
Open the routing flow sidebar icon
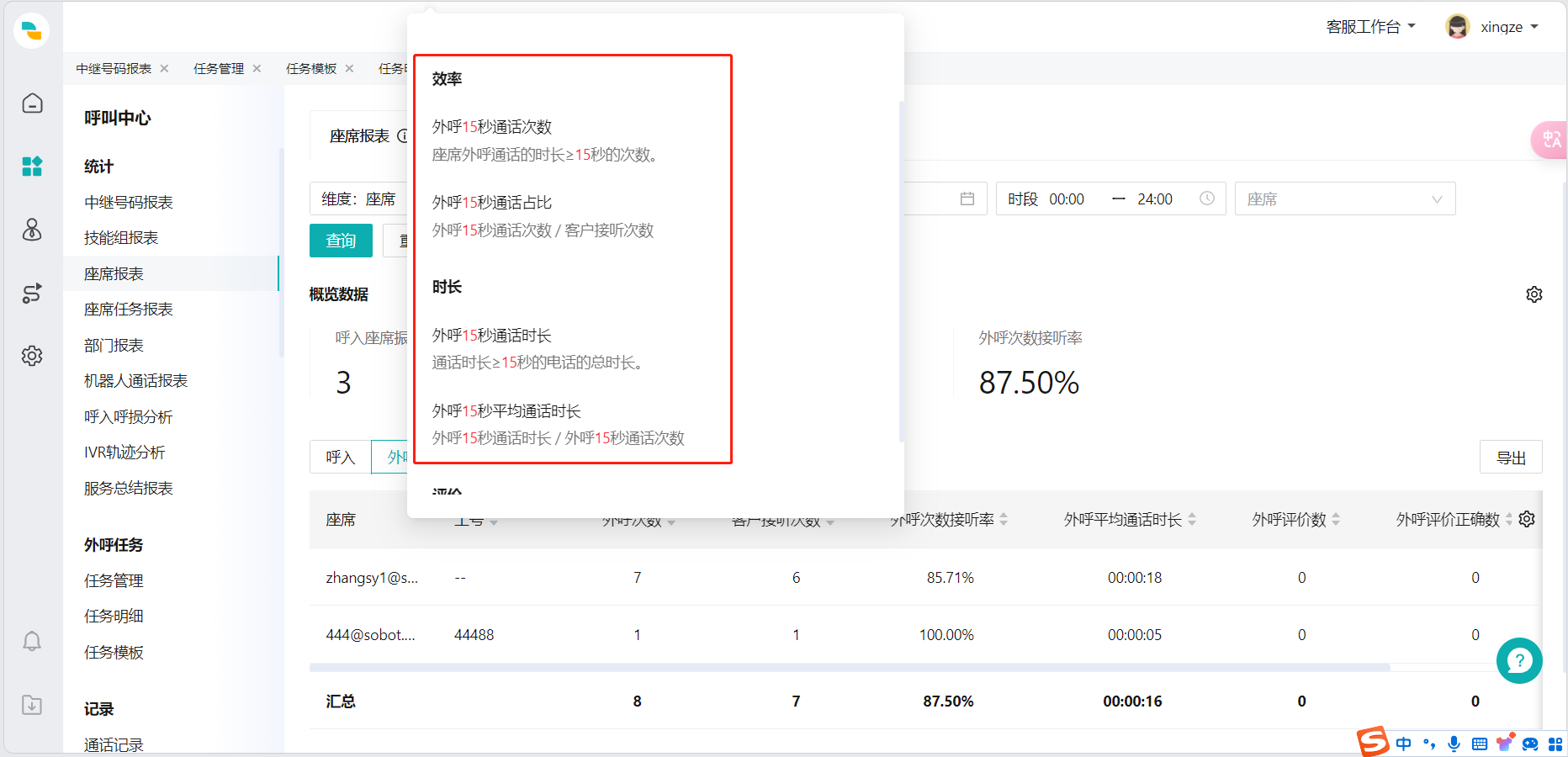coord(32,293)
